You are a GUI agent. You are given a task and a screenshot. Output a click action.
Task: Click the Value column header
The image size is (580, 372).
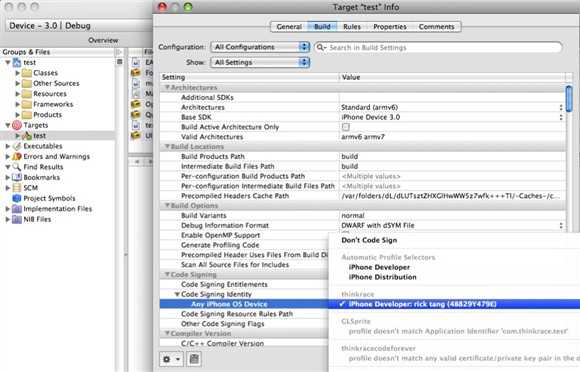(x=452, y=77)
